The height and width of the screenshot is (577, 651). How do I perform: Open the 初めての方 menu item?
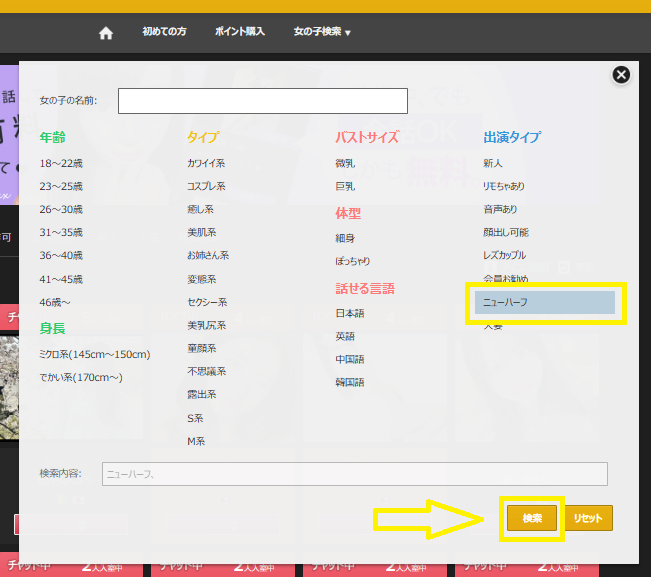(165, 32)
